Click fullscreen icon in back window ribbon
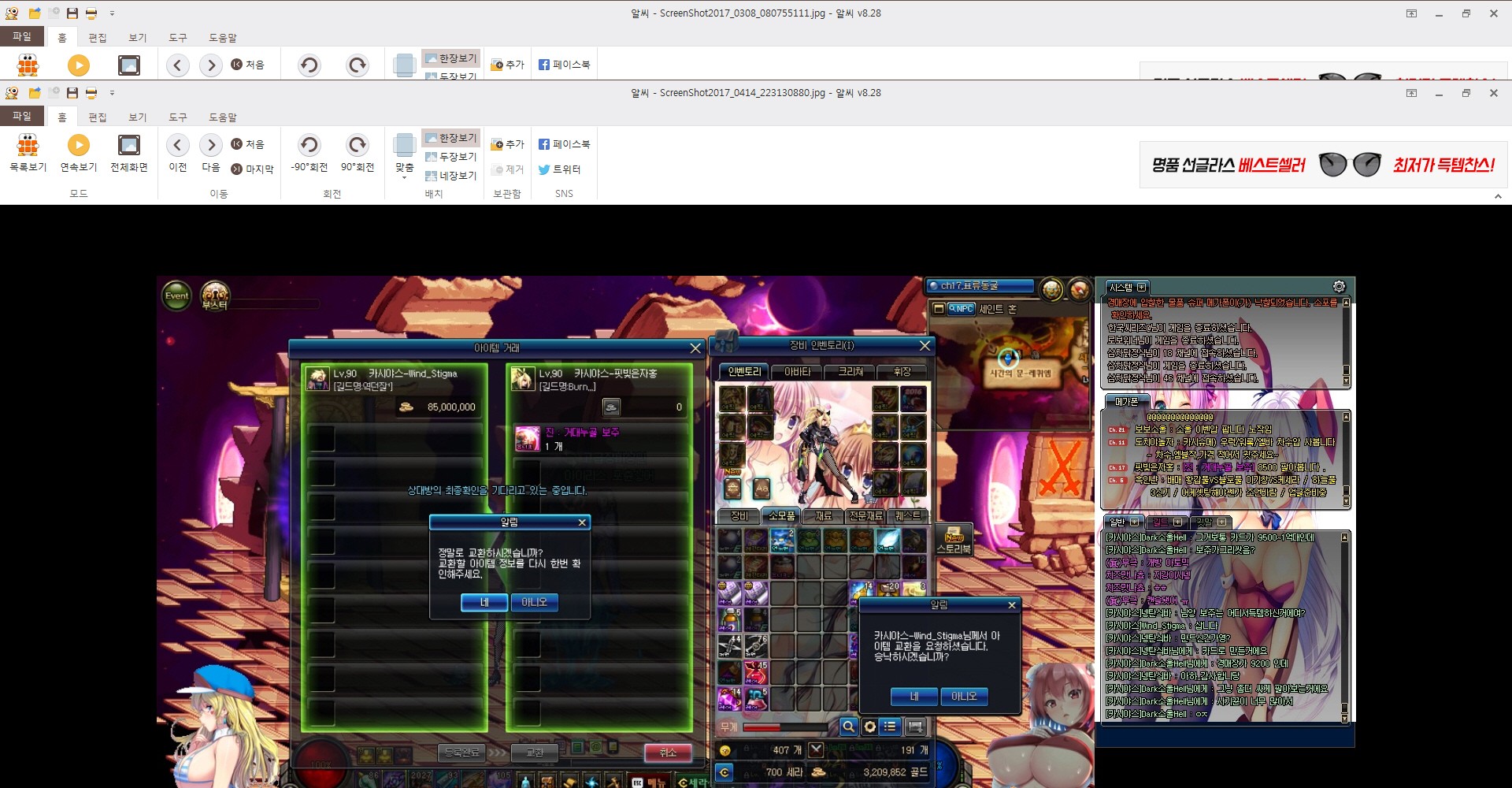This screenshot has width=1512, height=788. 129,65
